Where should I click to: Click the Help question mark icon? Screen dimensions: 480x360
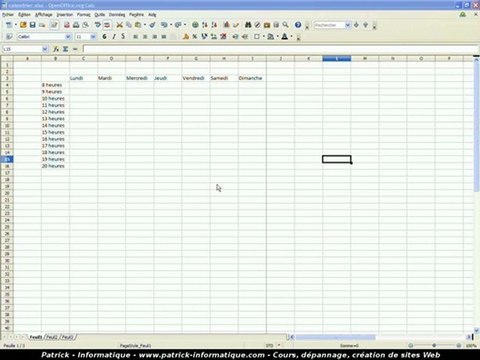[298, 25]
